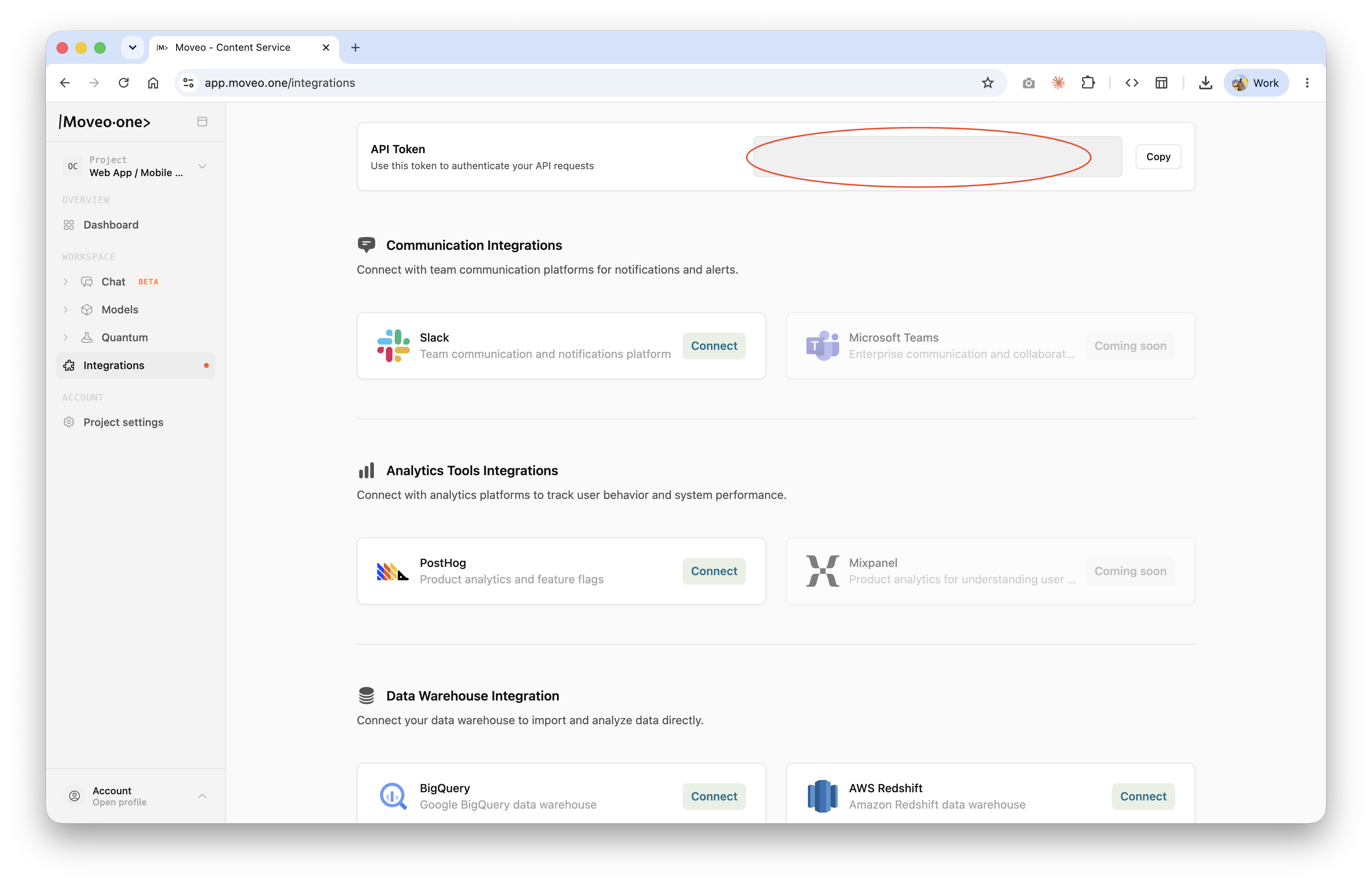Screen dimensions: 1372x884
Task: Collapse the sidebar panel icon
Action: 202,122
